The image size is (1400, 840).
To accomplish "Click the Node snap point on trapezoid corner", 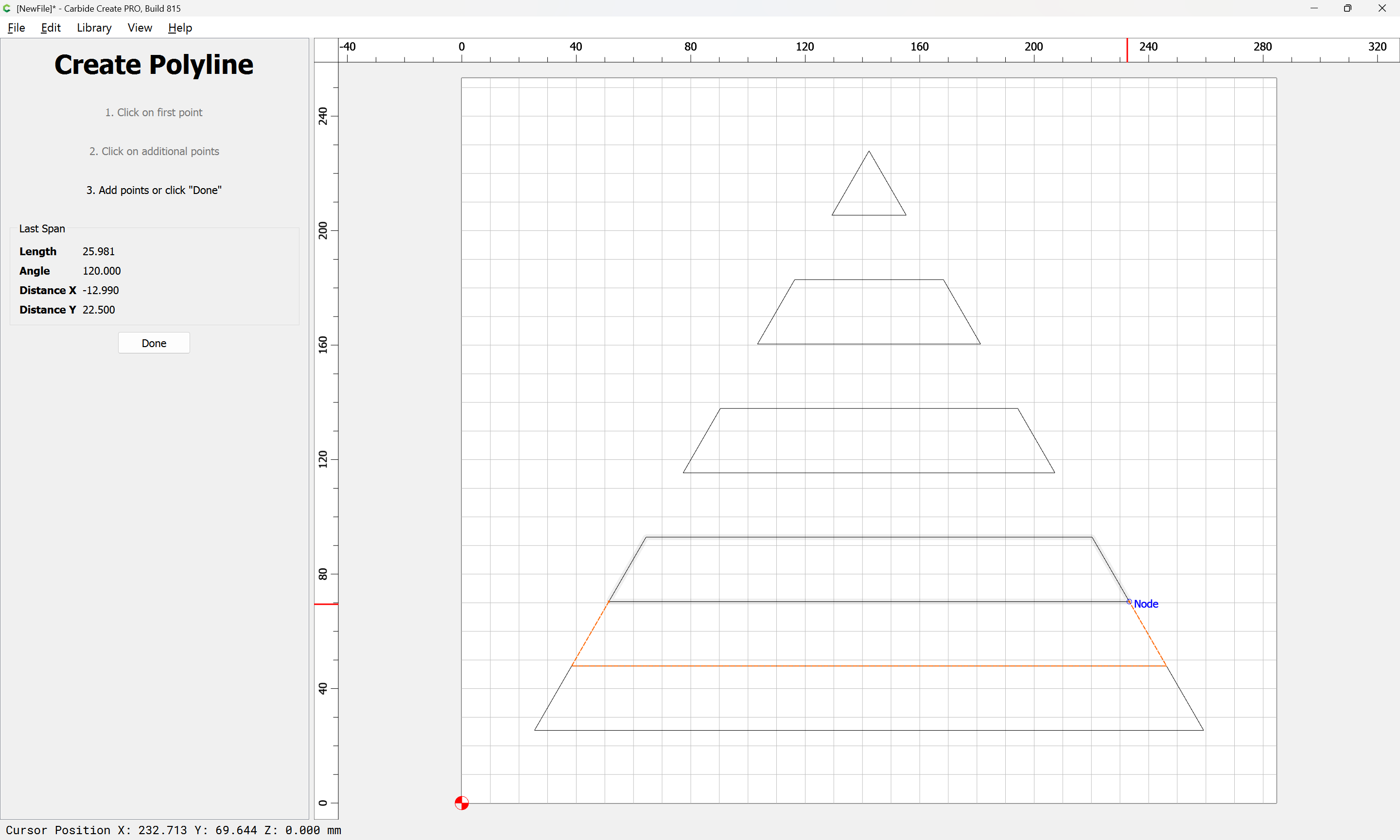I will coord(1129,602).
